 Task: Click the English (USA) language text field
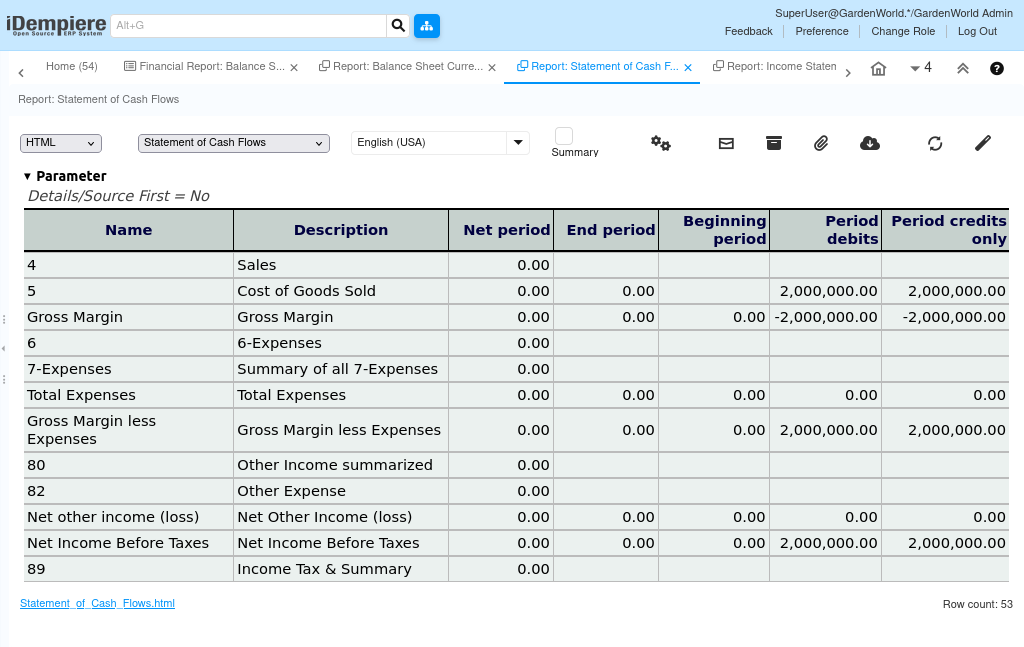(x=429, y=142)
